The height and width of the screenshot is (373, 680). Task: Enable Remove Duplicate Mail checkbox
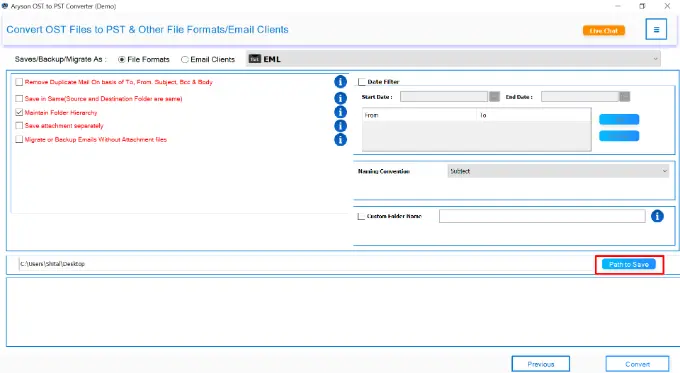(x=19, y=82)
